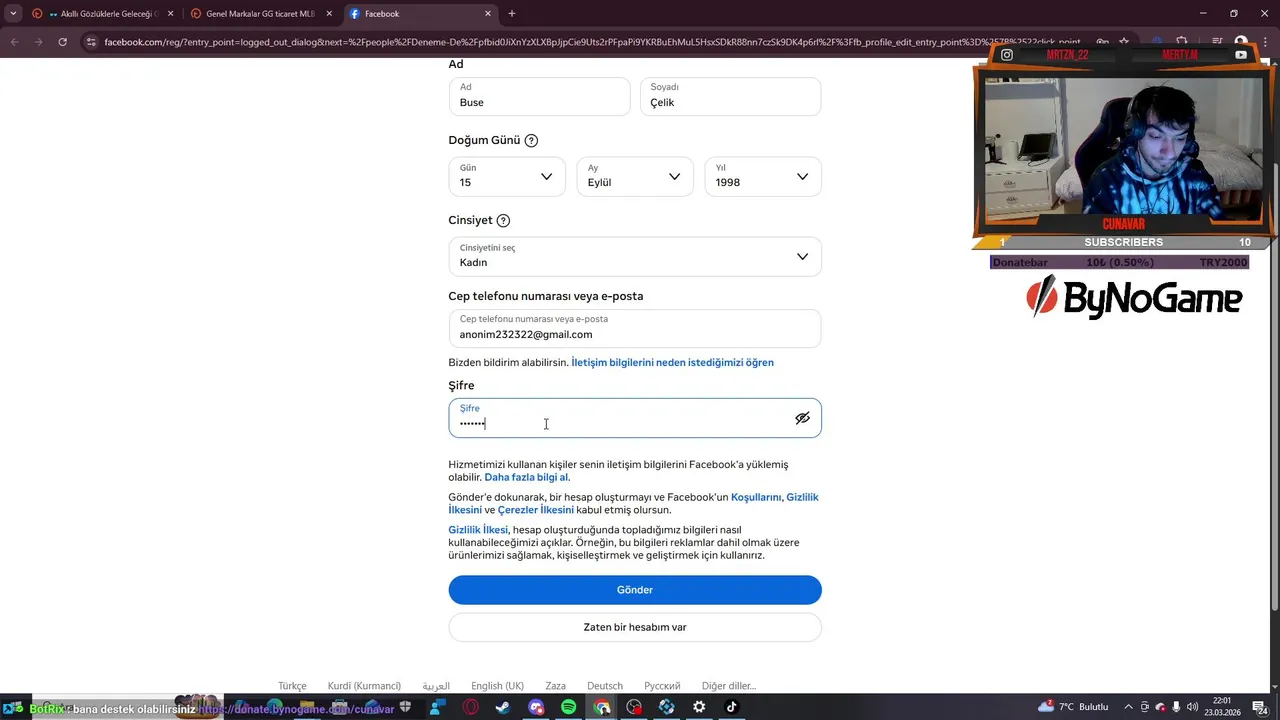Screen dimensions: 1280x720
Task: Open site information icon in address bar
Action: point(91,42)
